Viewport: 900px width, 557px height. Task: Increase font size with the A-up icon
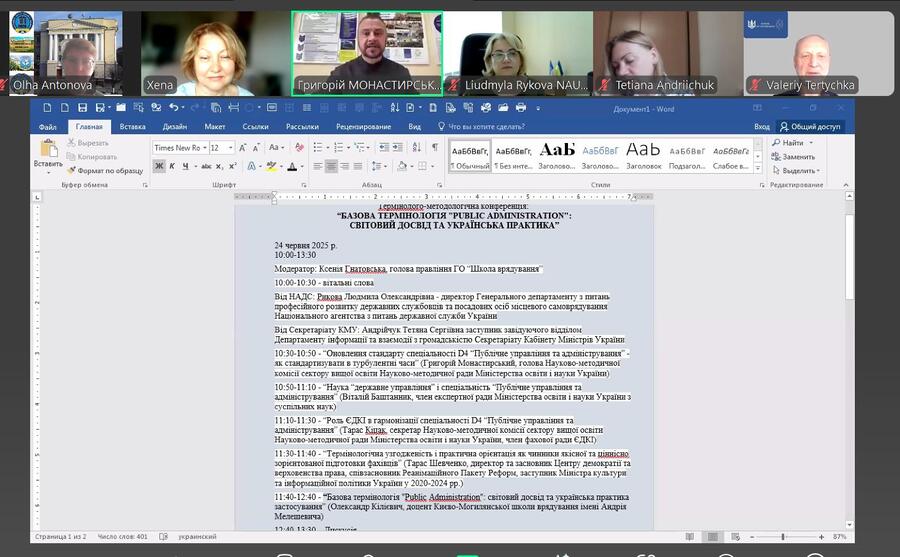tap(243, 148)
